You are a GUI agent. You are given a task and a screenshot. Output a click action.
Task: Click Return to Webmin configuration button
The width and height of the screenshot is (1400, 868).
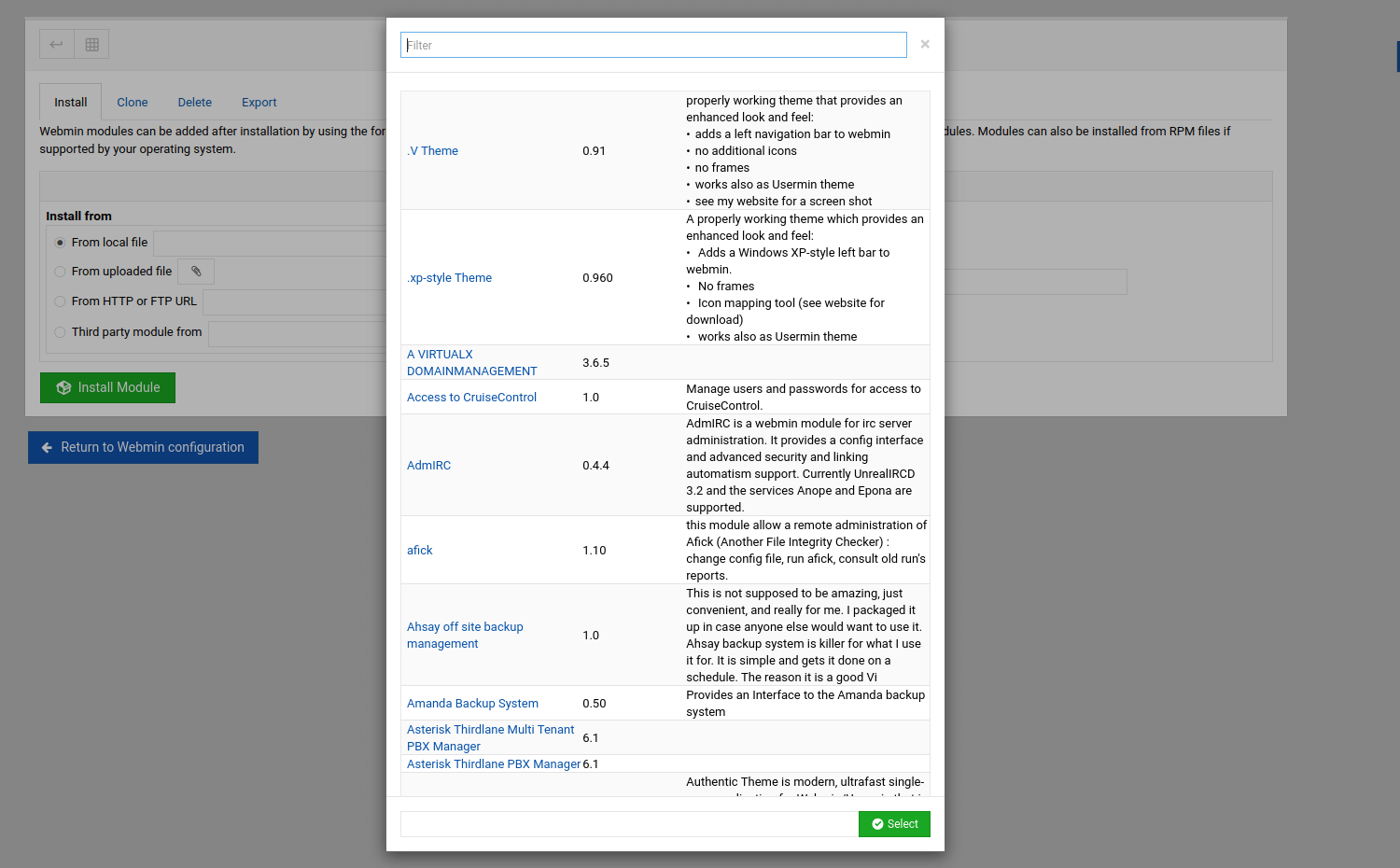pos(143,448)
